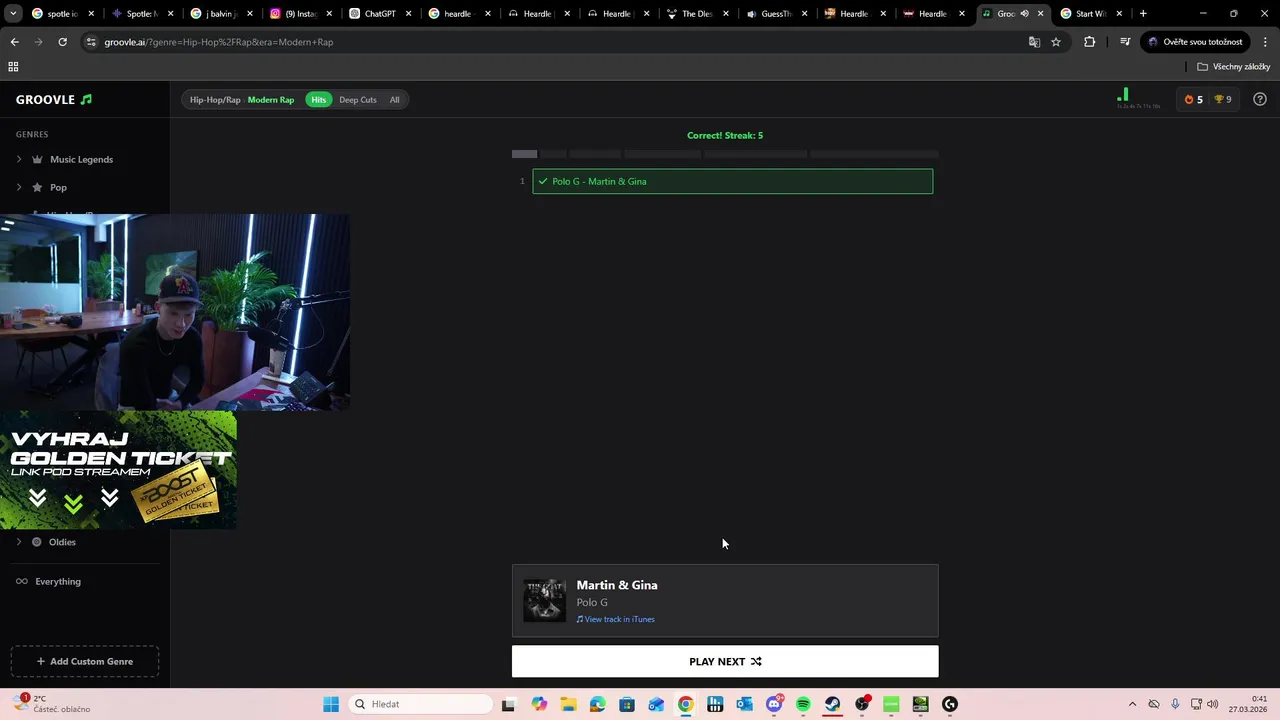Viewport: 1280px width, 720px height.
Task: Click the volume icon in system tray
Action: [1213, 704]
